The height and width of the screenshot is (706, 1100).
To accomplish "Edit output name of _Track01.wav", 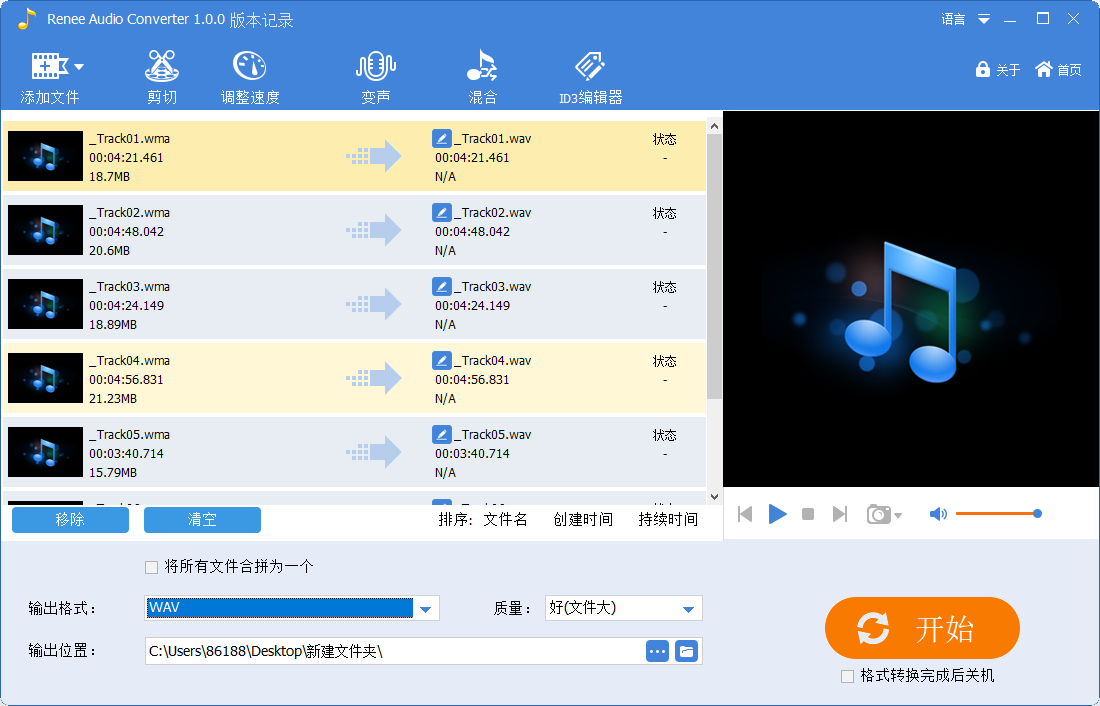I will click(x=441, y=138).
